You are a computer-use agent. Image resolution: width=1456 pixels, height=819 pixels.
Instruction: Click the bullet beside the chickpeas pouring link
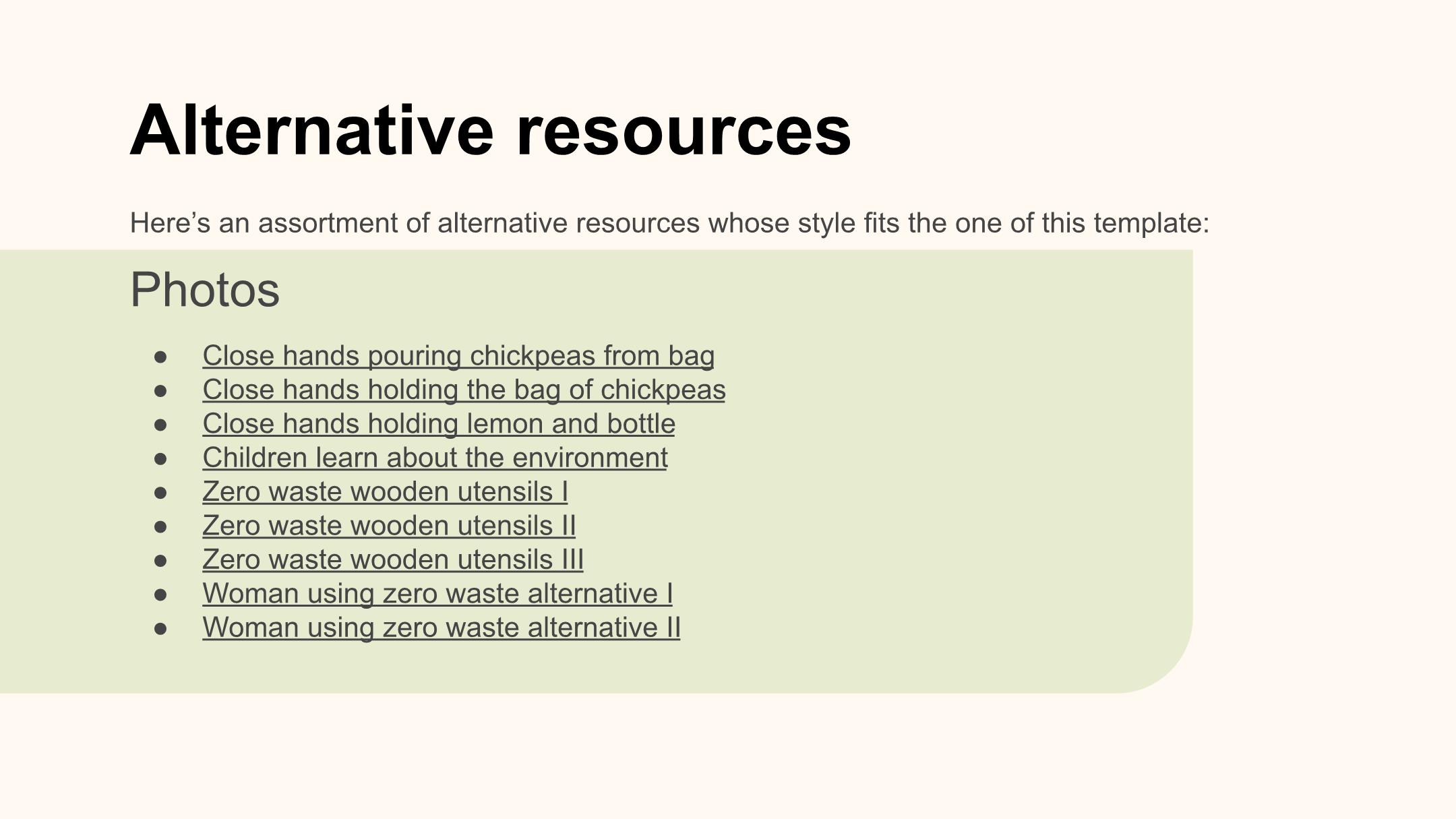[160, 357]
